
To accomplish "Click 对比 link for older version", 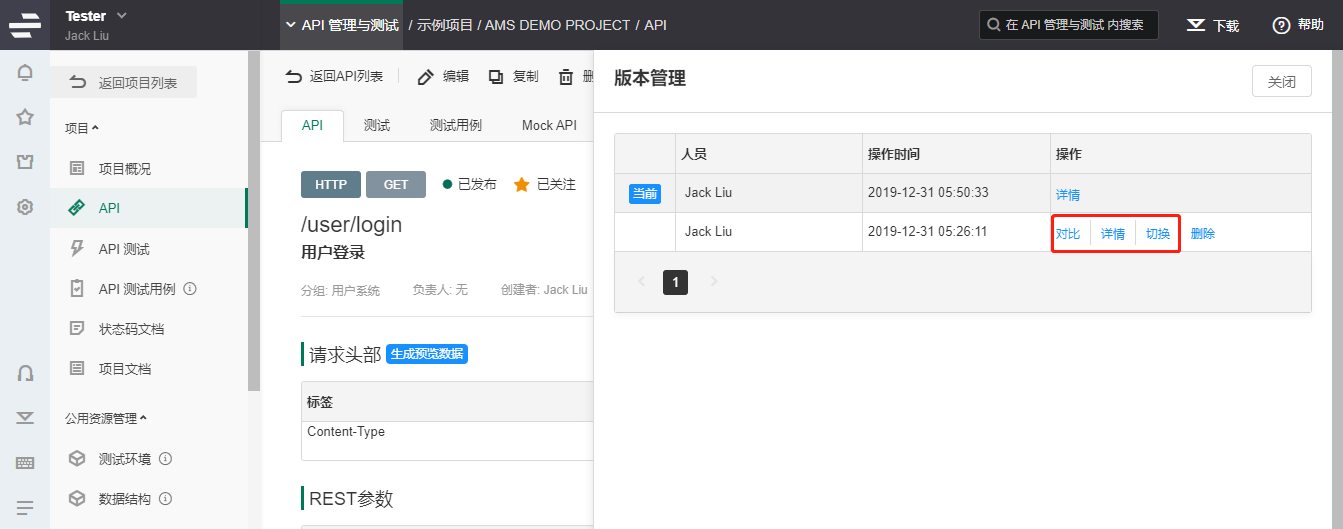I will (1068, 234).
